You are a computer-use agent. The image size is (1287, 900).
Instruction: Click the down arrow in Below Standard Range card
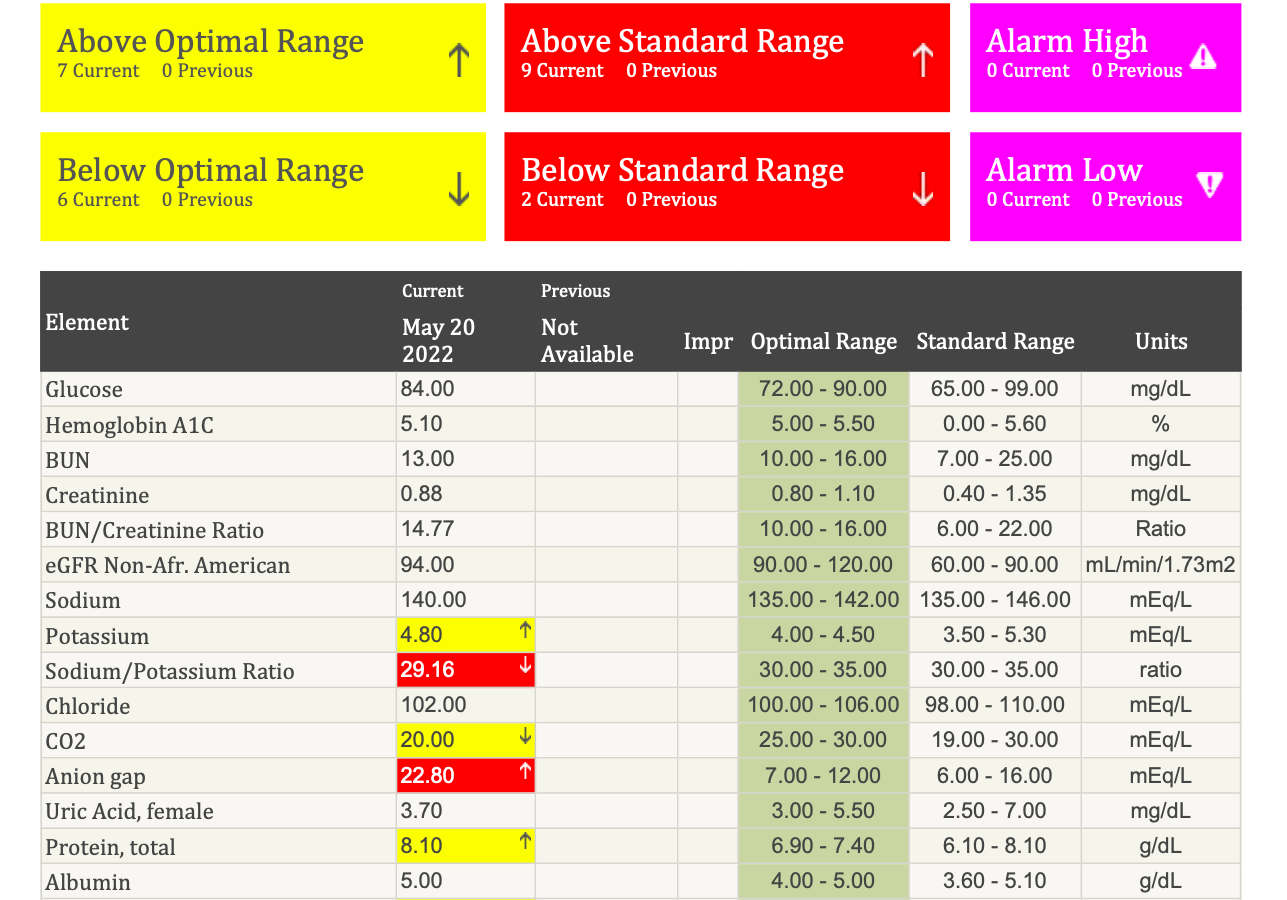[923, 188]
